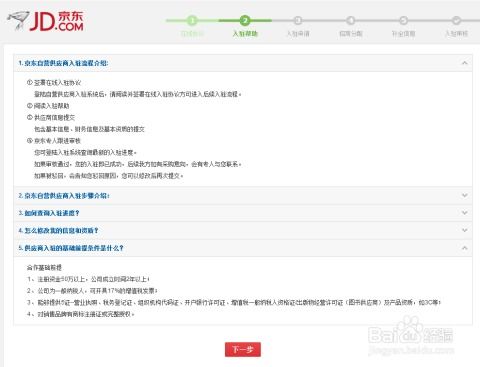Click the red 下一步 button

pyautogui.click(x=243, y=349)
